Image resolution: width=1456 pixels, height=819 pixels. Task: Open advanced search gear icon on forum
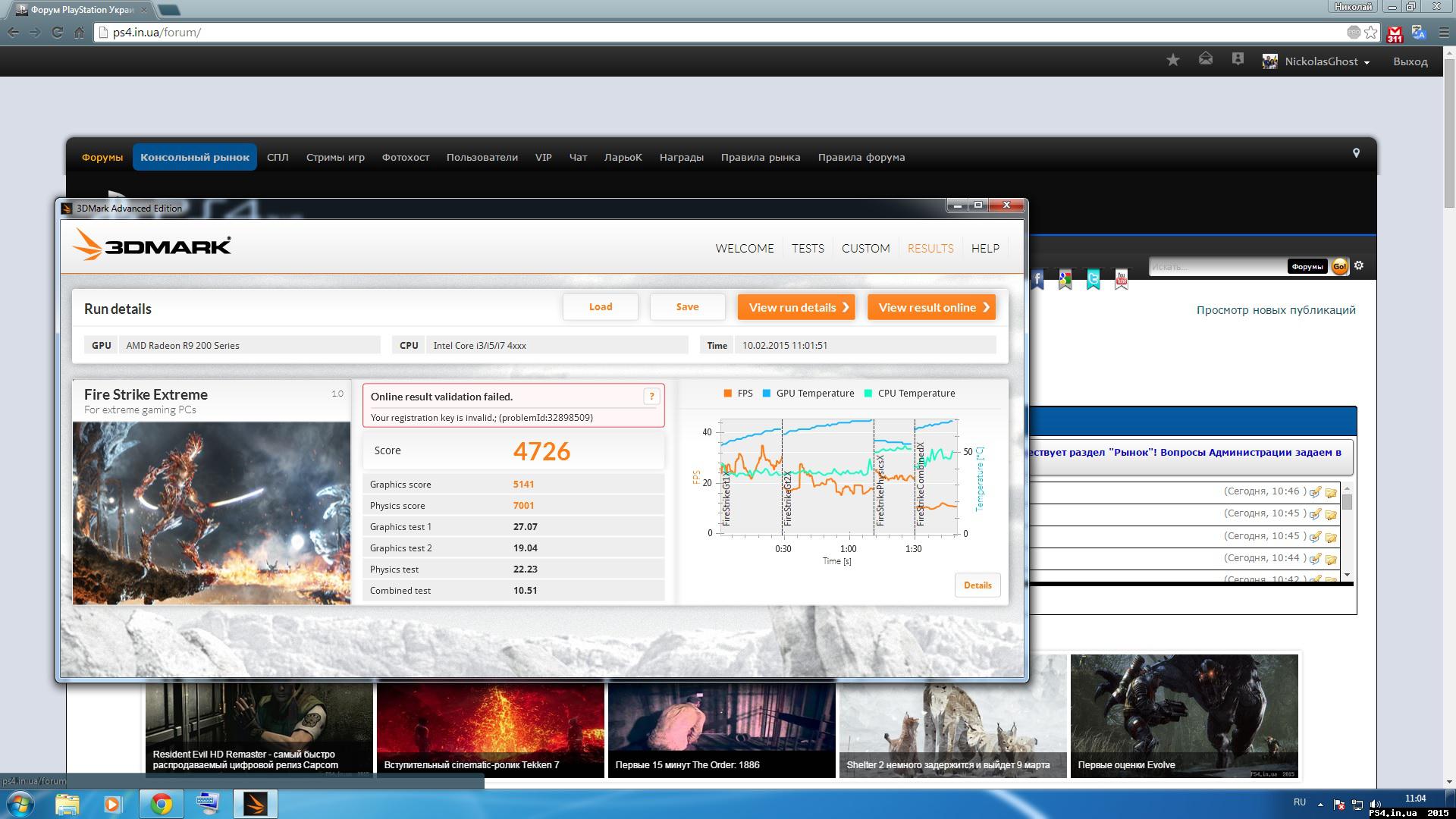tap(1359, 265)
